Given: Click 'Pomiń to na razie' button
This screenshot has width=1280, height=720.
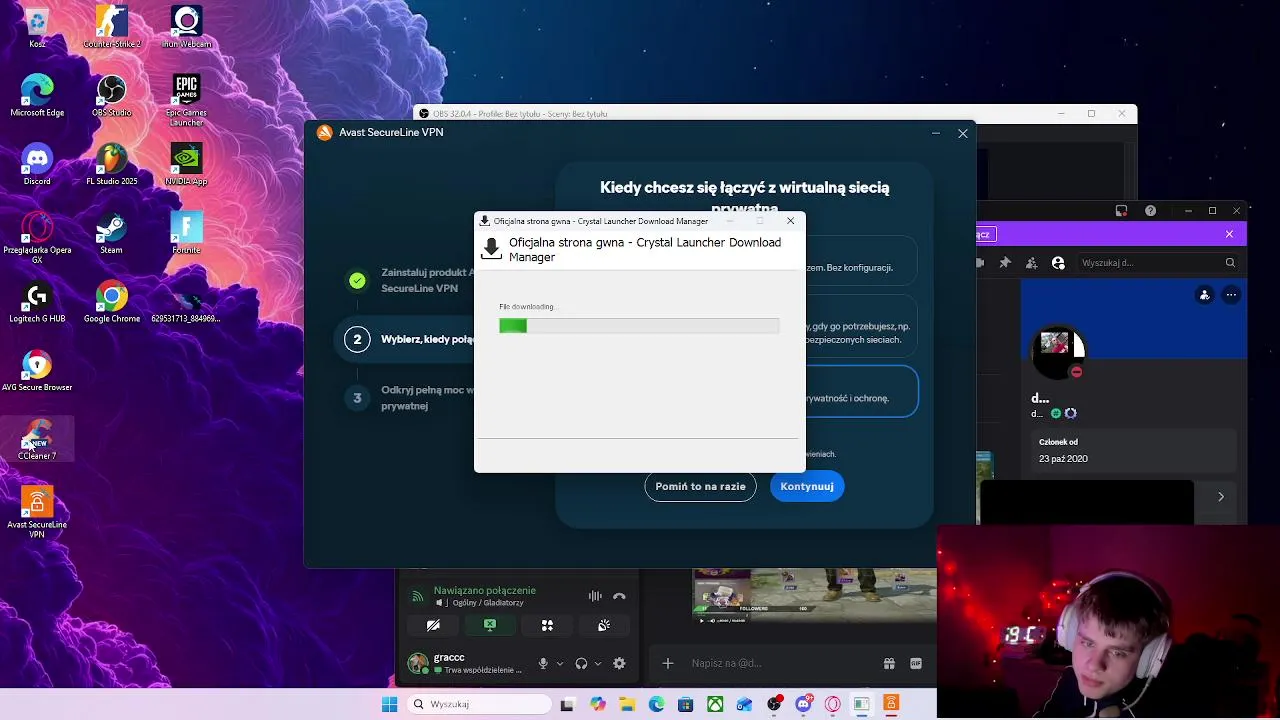Looking at the screenshot, I should pyautogui.click(x=700, y=486).
